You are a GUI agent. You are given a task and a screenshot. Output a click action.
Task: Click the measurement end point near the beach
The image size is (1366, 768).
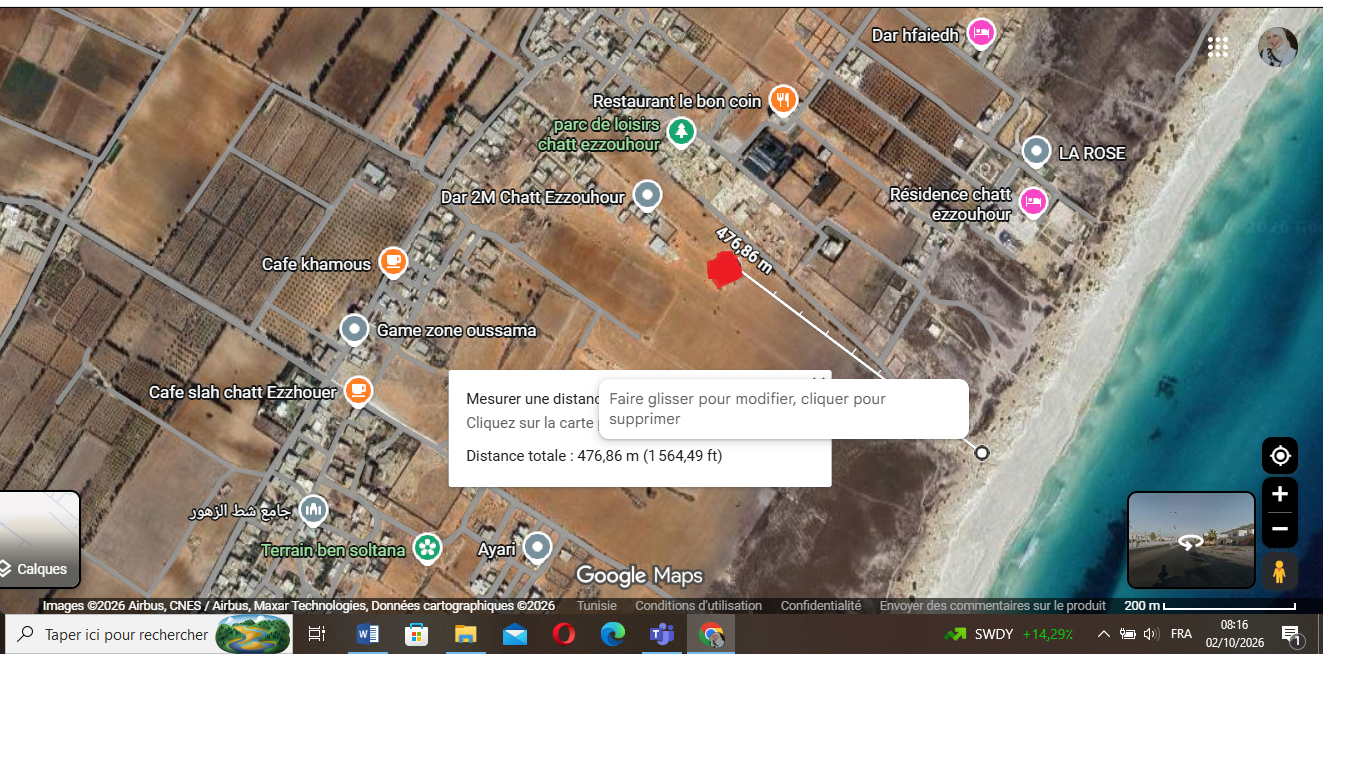(982, 453)
